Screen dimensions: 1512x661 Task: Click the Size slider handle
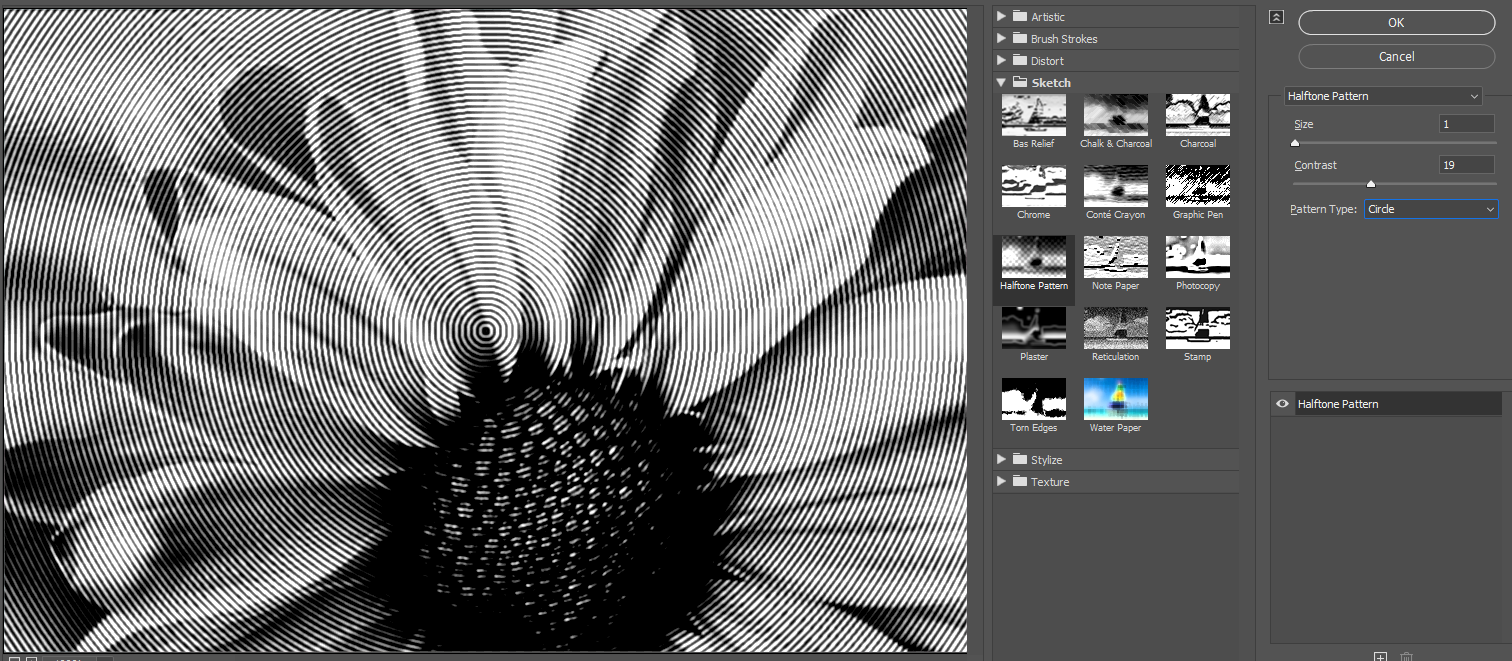click(1295, 143)
